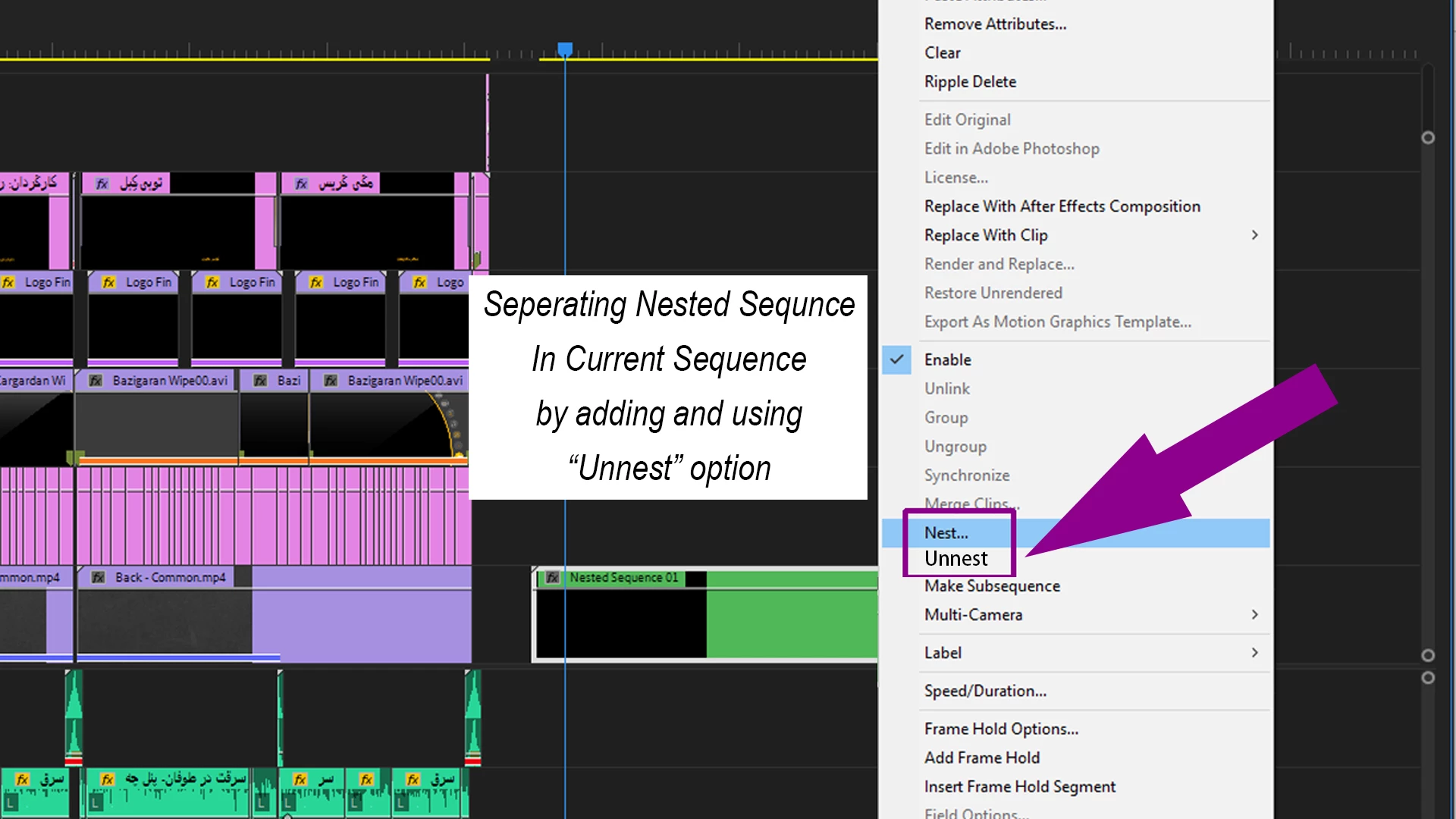Viewport: 1456px width, 819px height.
Task: Click fx badge on first Bazigaran Wipe00.avi clip
Action: point(96,381)
